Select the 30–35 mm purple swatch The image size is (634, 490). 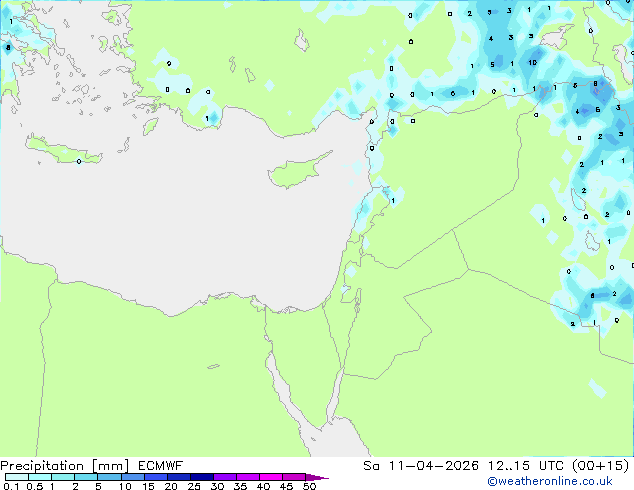tap(225, 477)
